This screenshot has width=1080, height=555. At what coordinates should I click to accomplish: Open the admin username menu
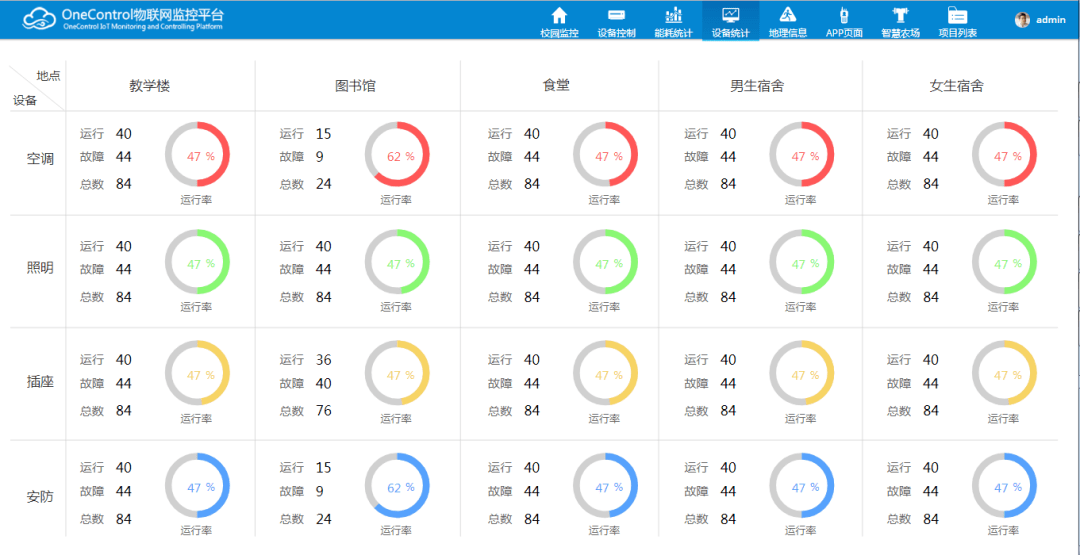click(x=1050, y=20)
